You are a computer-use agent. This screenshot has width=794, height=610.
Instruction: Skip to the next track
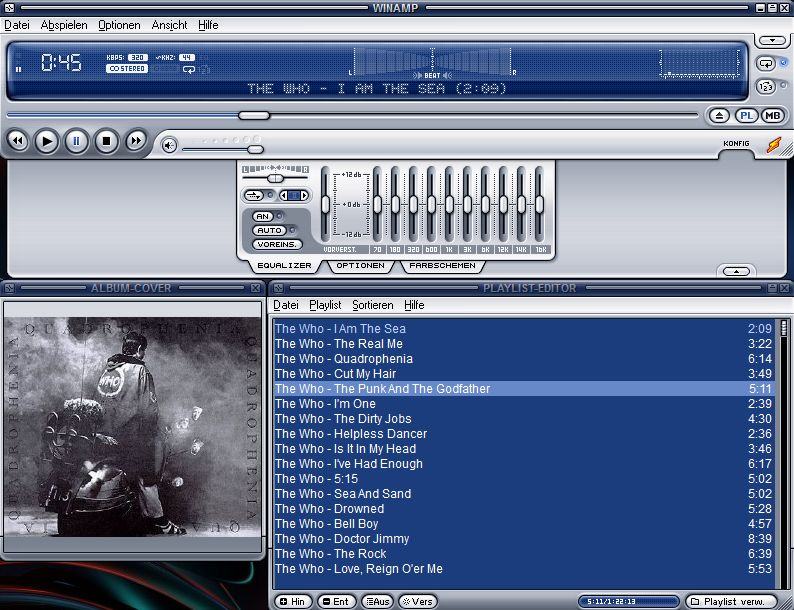136,141
